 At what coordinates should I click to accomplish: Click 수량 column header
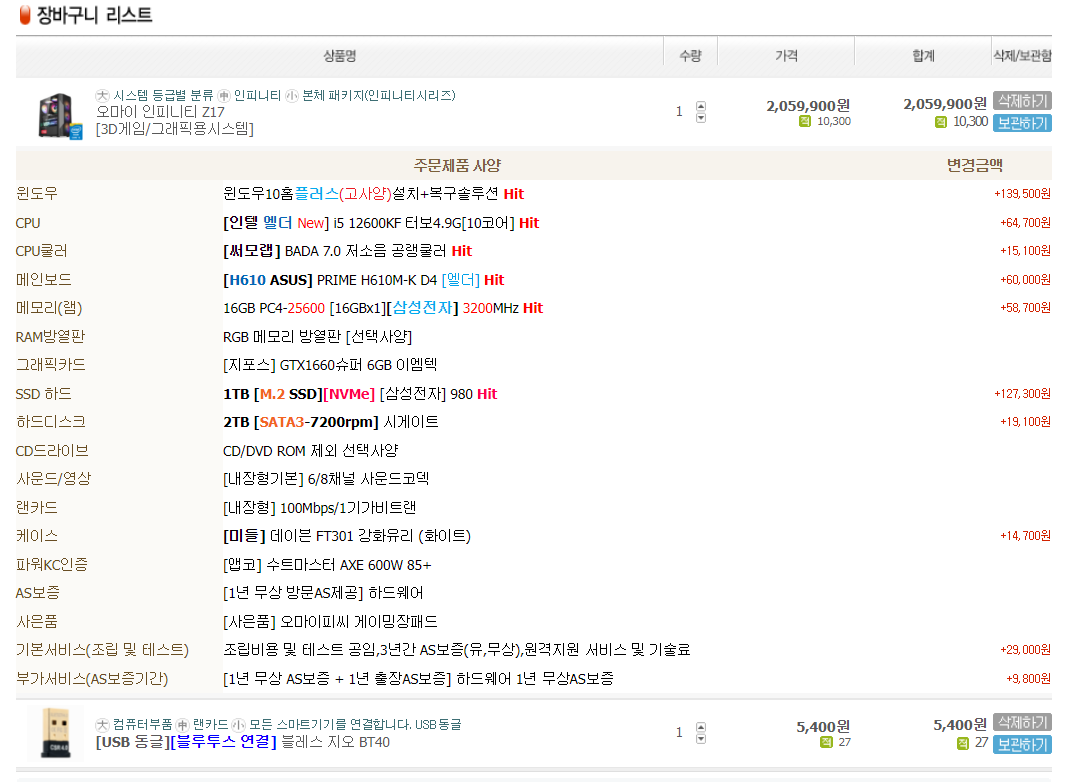coord(690,56)
